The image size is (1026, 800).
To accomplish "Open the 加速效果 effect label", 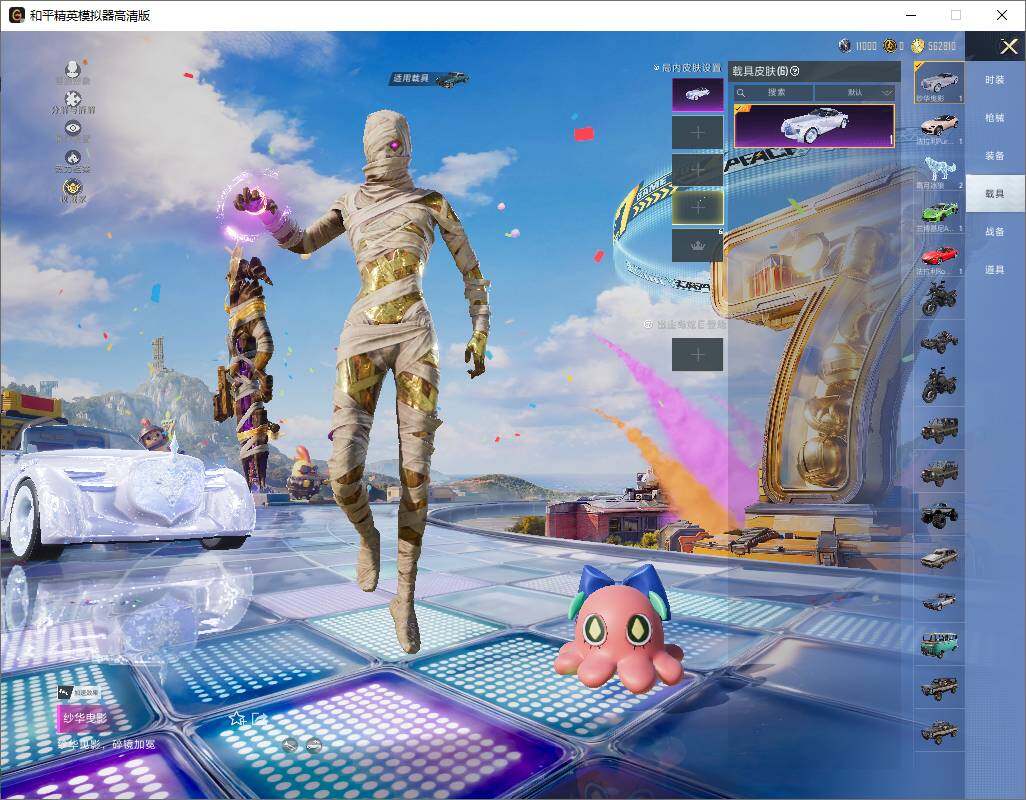I will pos(79,692).
